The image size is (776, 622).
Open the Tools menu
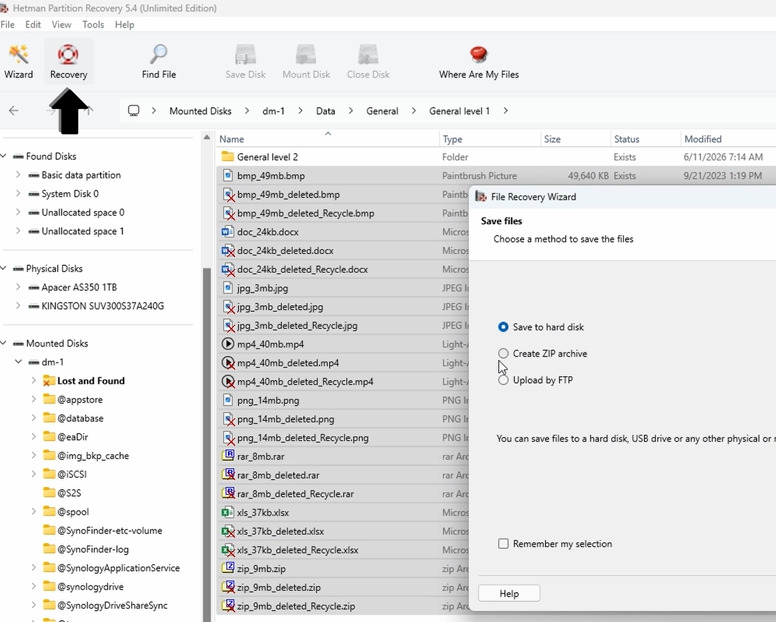tap(93, 24)
